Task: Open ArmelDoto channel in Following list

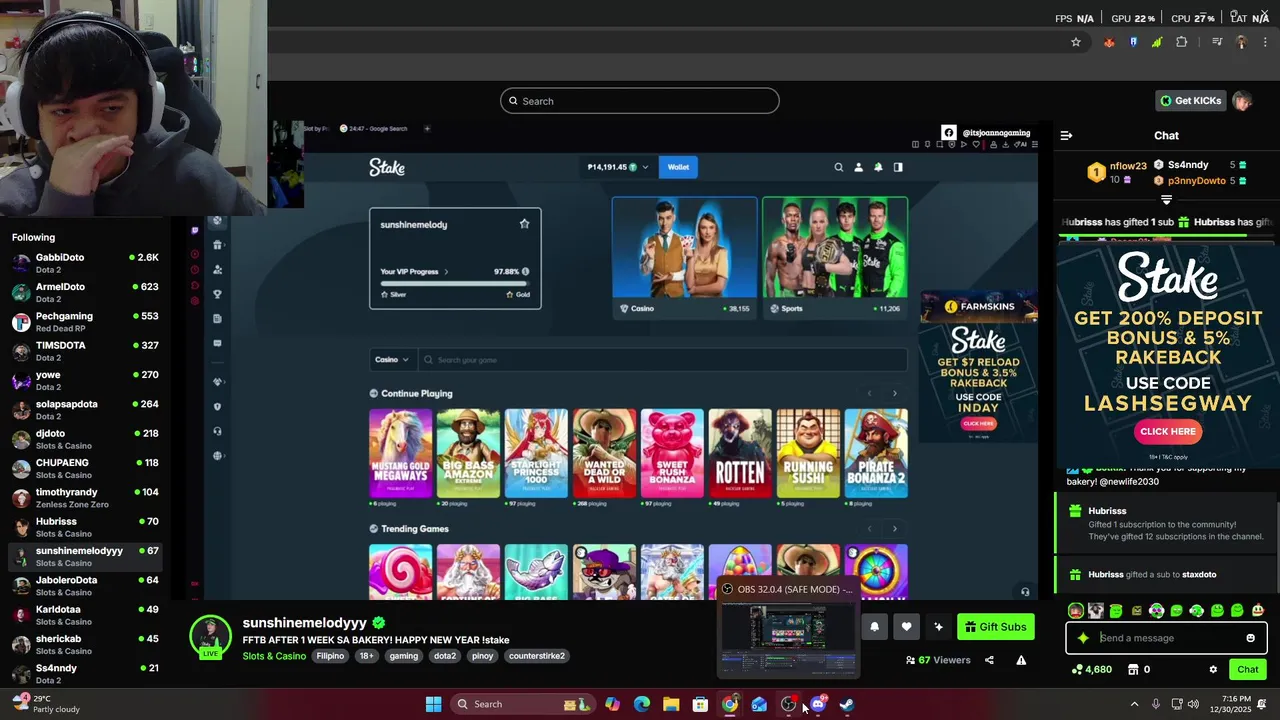Action: 86,292
